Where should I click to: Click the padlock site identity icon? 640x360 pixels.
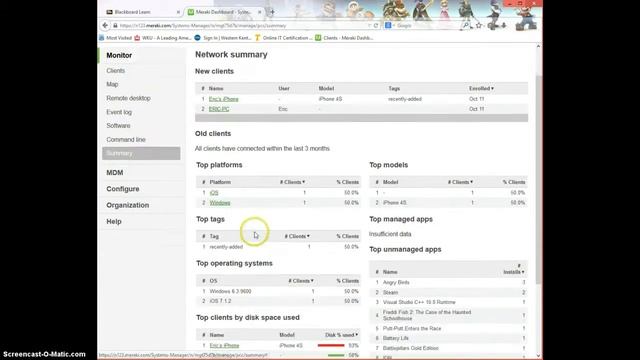(x=116, y=25)
